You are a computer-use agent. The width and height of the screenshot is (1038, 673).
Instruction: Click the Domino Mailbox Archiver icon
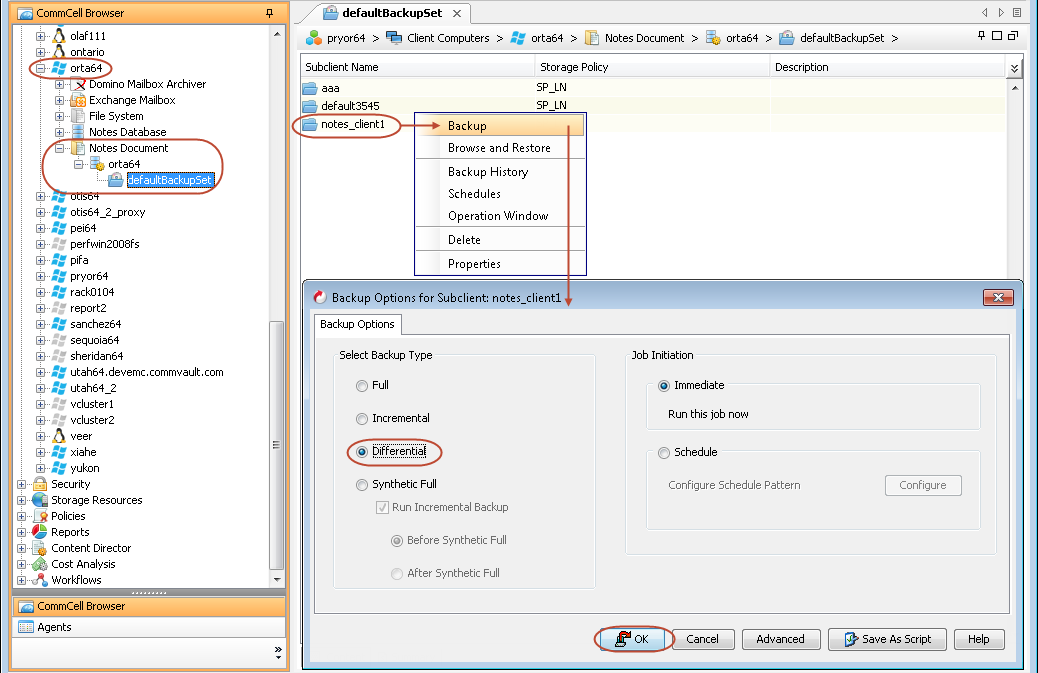78,84
